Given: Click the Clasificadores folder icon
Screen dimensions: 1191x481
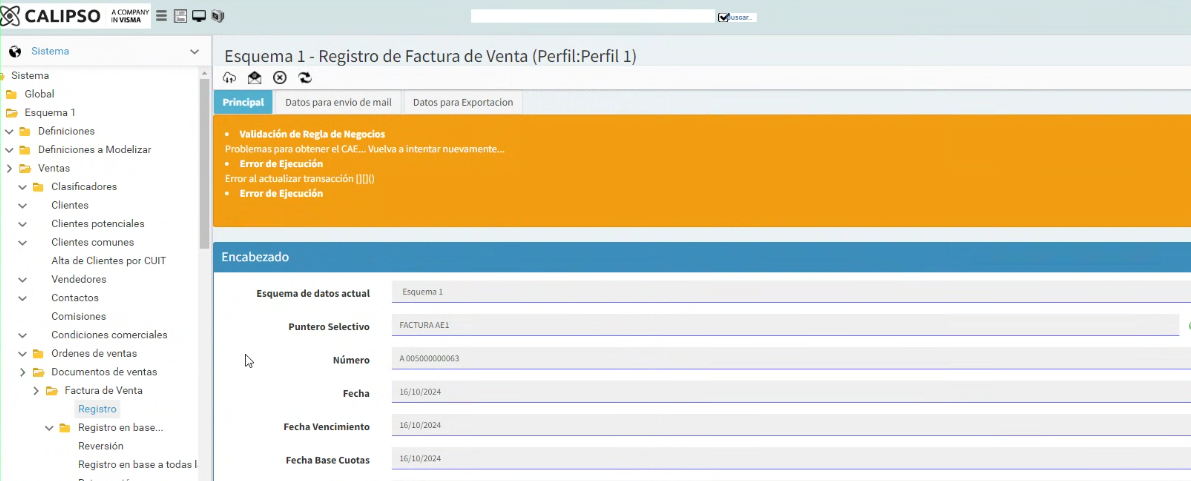Looking at the screenshot, I should tap(38, 187).
